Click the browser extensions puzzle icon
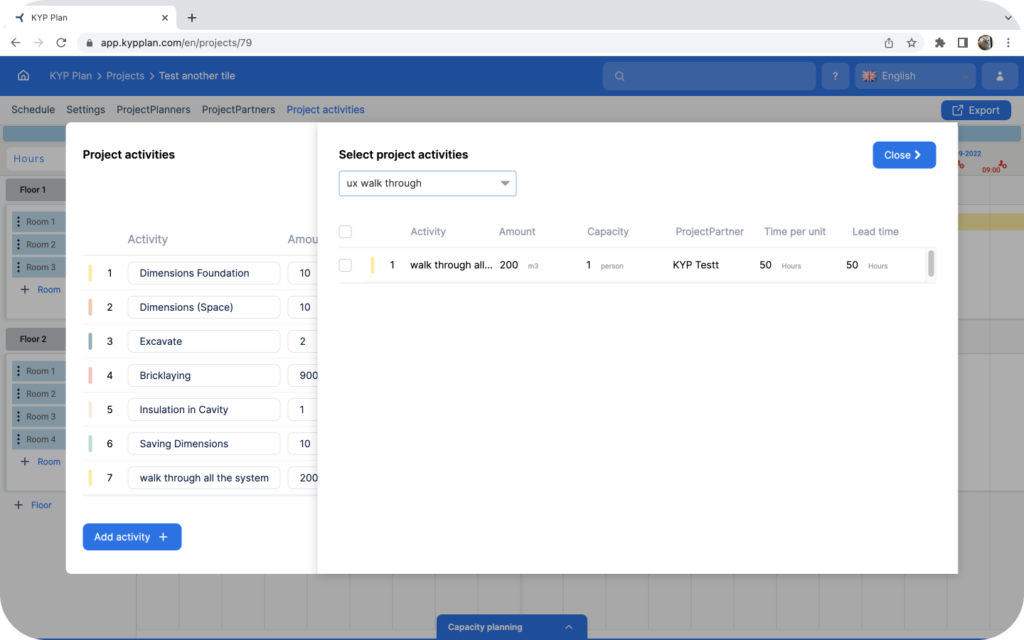Screen dimensions: 1024x640 [x=940, y=42]
